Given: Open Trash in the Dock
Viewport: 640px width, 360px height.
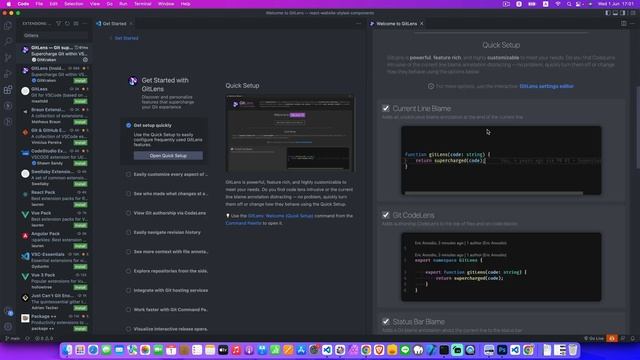Looking at the screenshot, I should (573, 350).
